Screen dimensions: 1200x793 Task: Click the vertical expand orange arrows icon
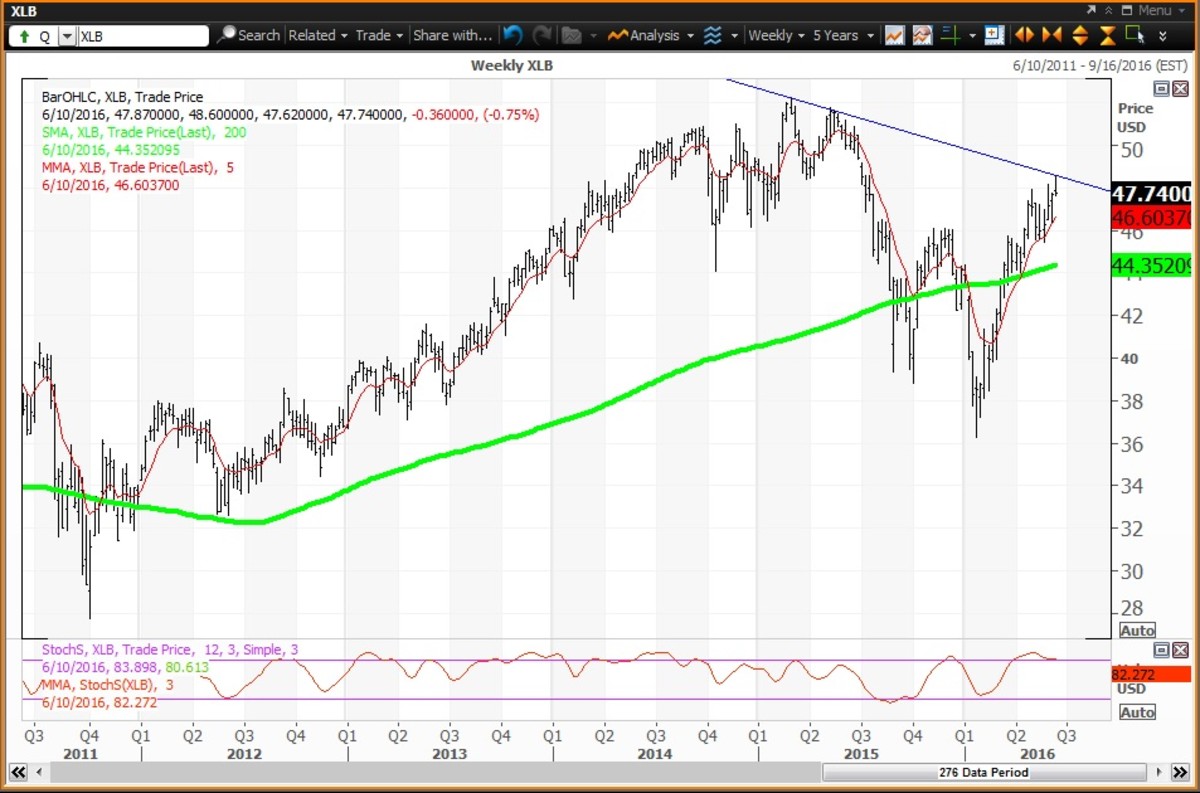point(1079,35)
